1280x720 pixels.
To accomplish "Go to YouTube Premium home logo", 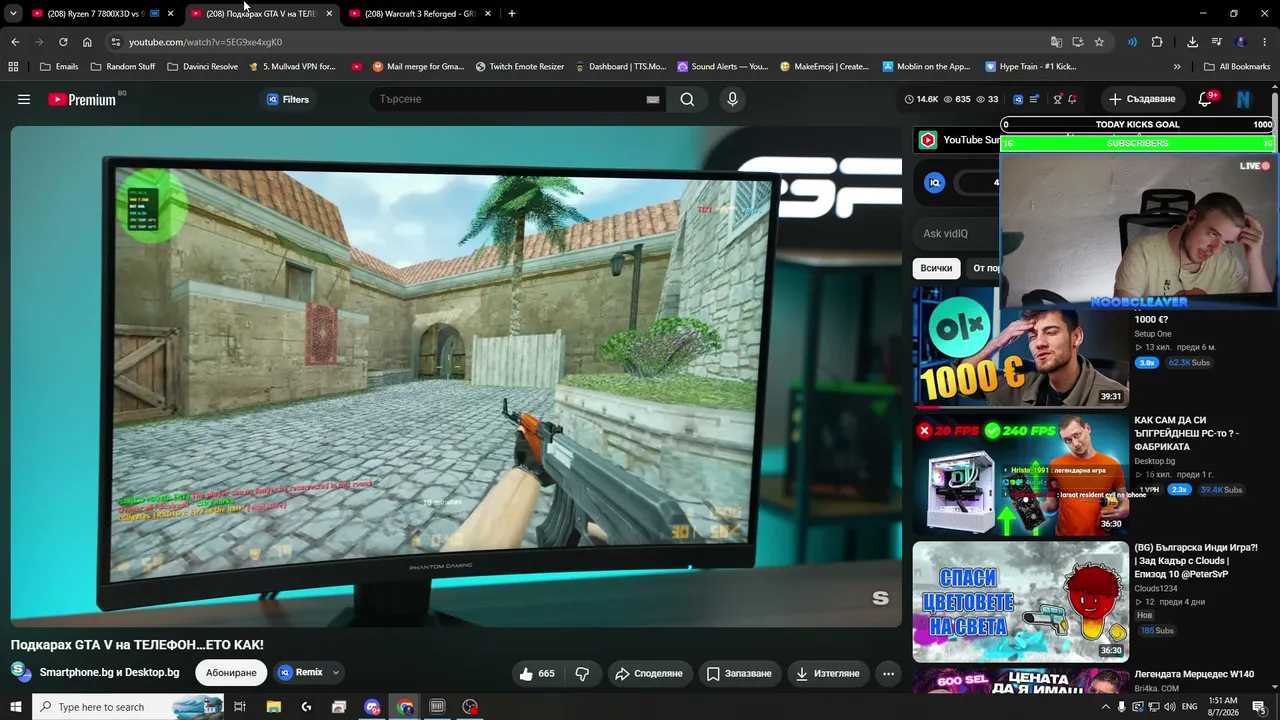I will (82, 99).
